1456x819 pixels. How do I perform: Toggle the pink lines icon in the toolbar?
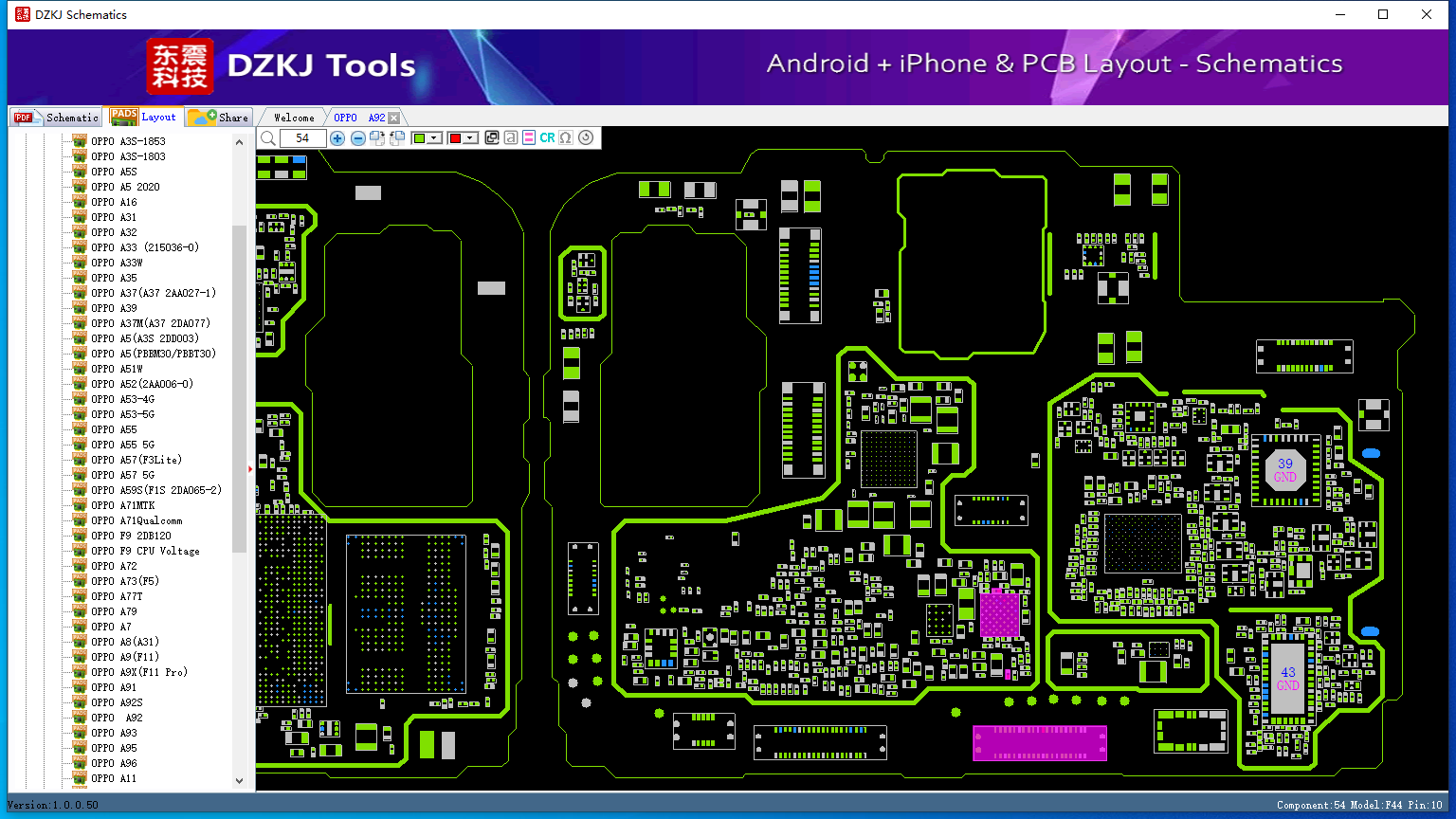click(529, 138)
